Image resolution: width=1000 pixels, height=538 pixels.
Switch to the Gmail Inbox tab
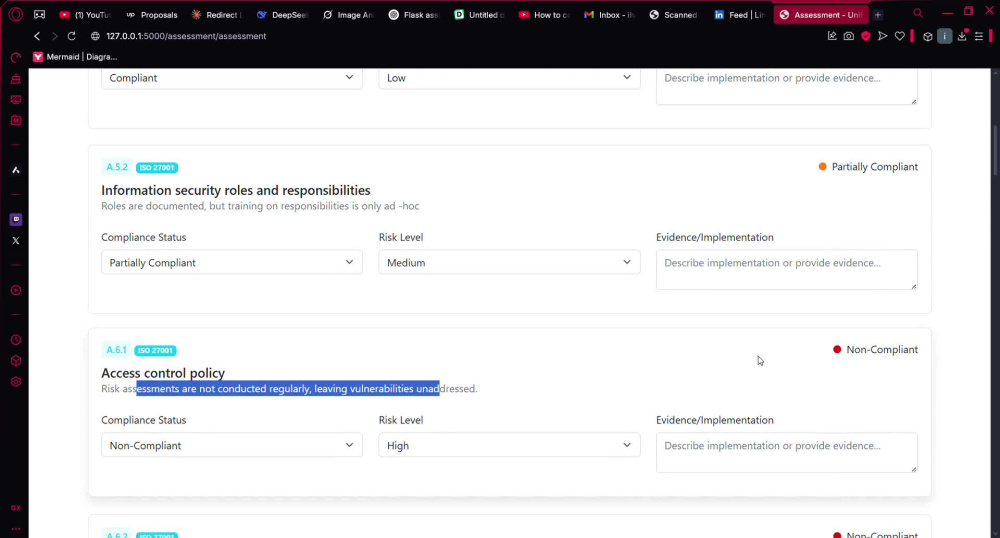pyautogui.click(x=610, y=15)
